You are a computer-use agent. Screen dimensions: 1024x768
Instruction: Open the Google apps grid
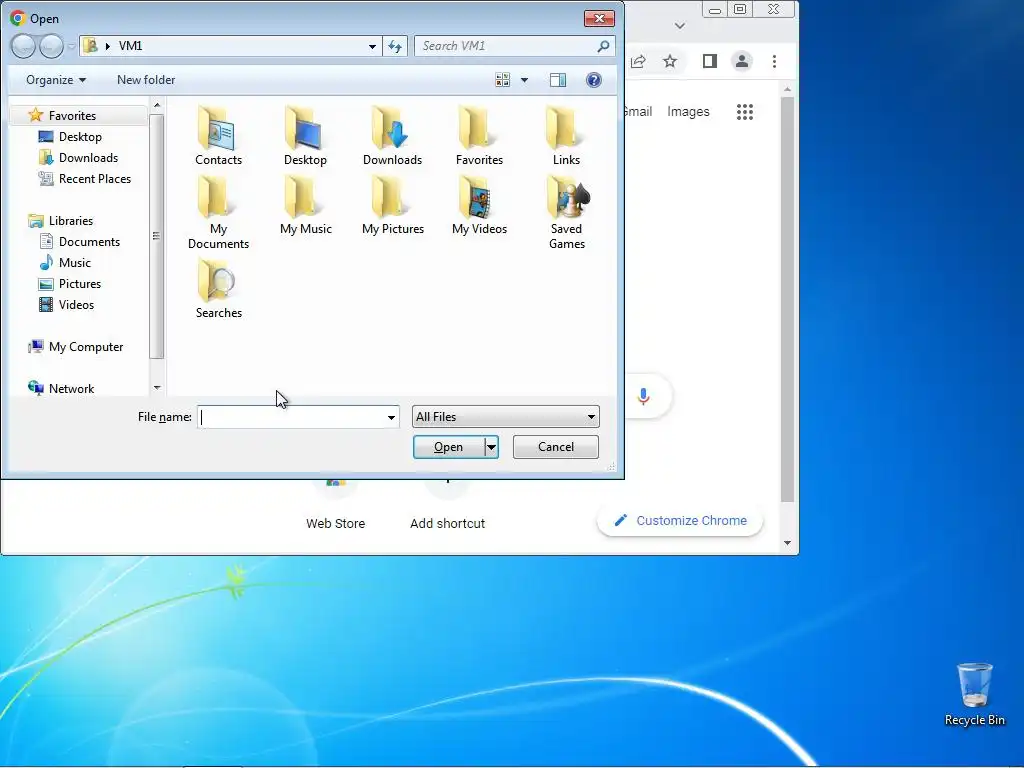pos(744,112)
